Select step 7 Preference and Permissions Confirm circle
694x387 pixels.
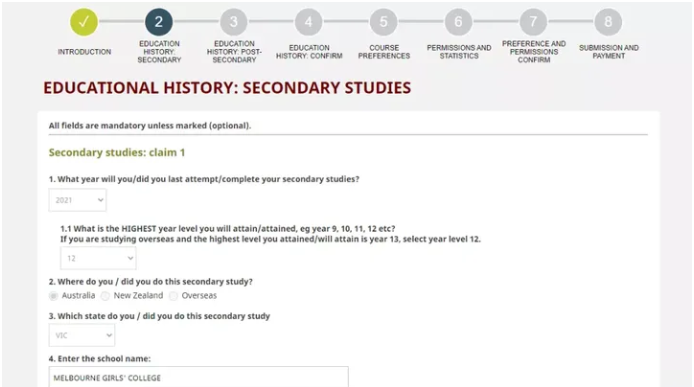533,22
